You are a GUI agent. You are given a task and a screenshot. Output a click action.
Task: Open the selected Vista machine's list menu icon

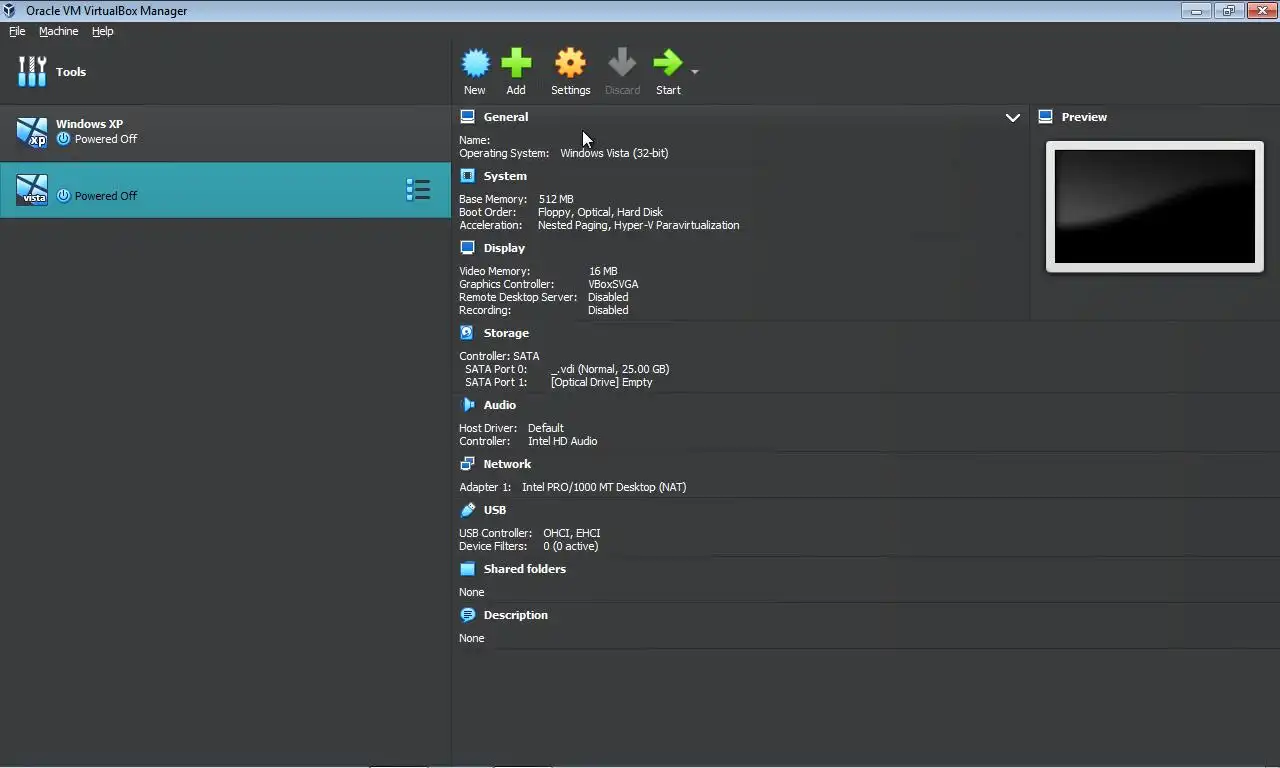point(418,190)
